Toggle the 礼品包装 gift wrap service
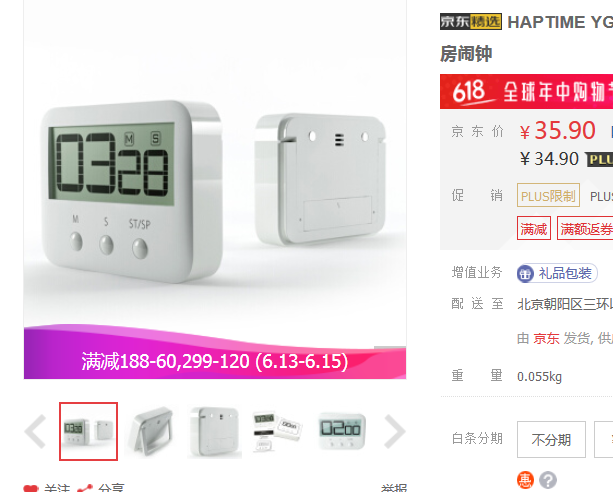 coord(557,273)
